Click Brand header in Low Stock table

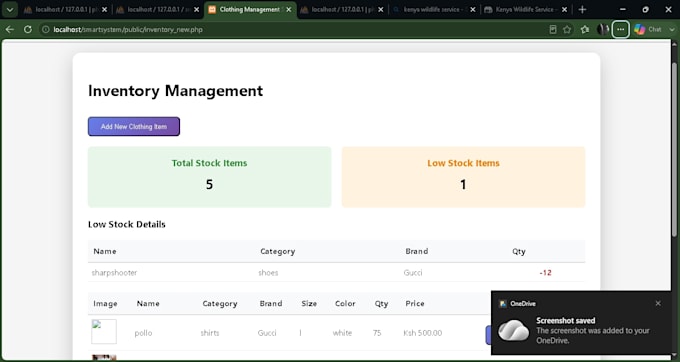417,251
